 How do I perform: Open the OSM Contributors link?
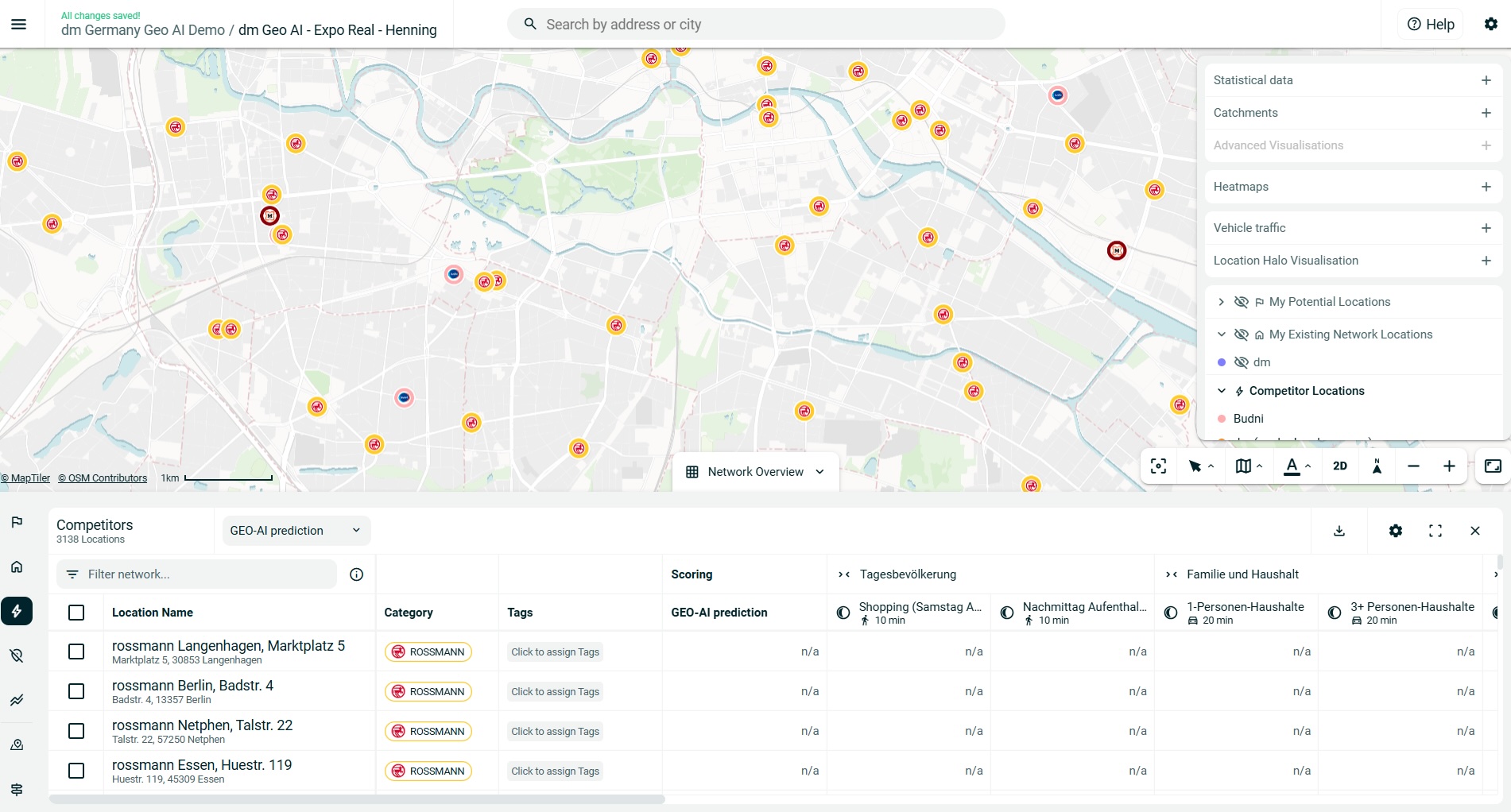103,478
